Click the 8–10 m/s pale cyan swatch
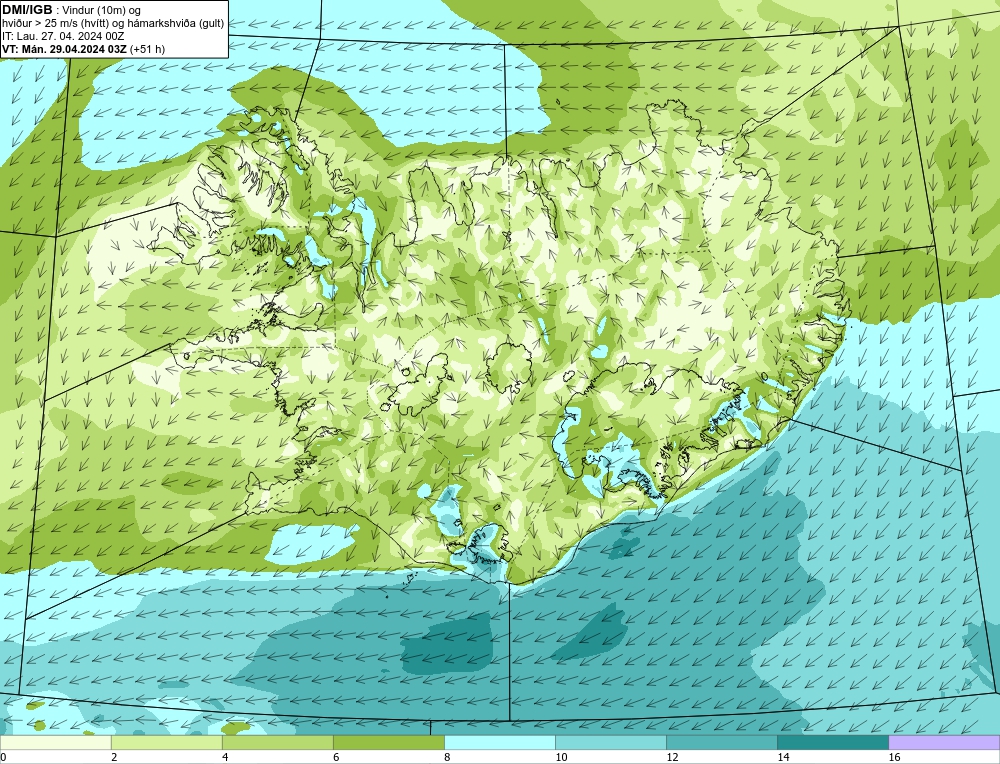 (x=499, y=742)
